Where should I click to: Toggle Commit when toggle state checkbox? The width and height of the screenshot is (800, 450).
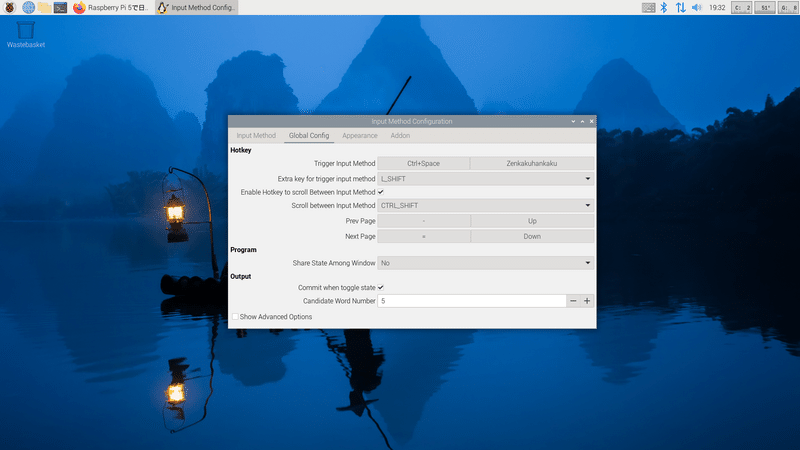(381, 287)
